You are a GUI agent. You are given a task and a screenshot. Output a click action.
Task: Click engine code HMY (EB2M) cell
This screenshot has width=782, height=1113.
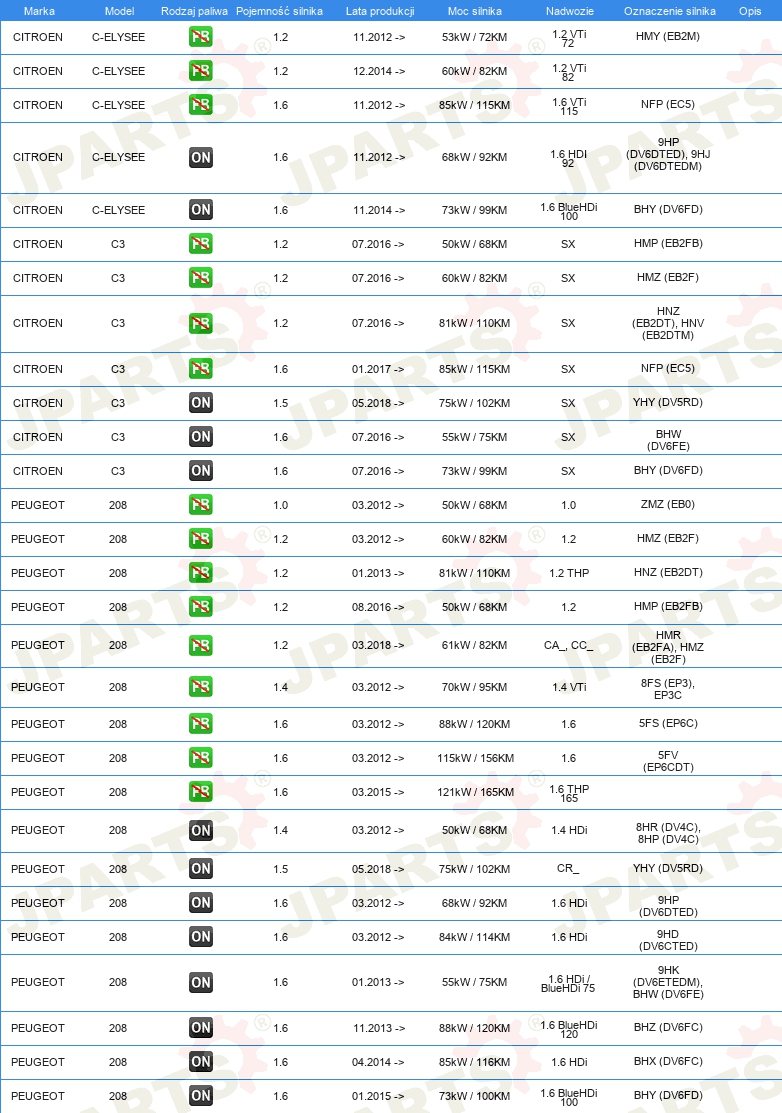(x=668, y=36)
